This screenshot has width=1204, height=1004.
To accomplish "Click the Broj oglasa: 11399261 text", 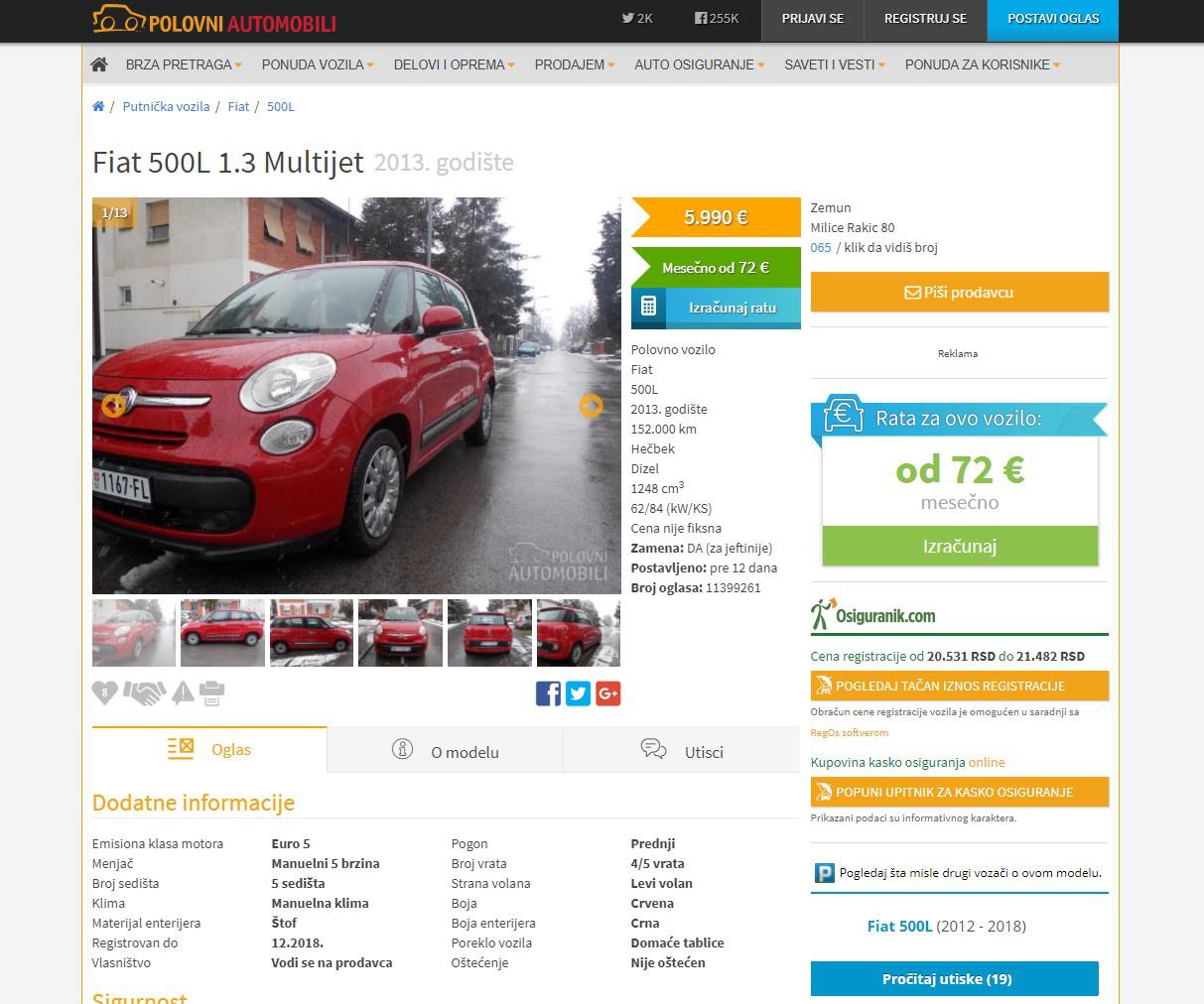I will (696, 587).
